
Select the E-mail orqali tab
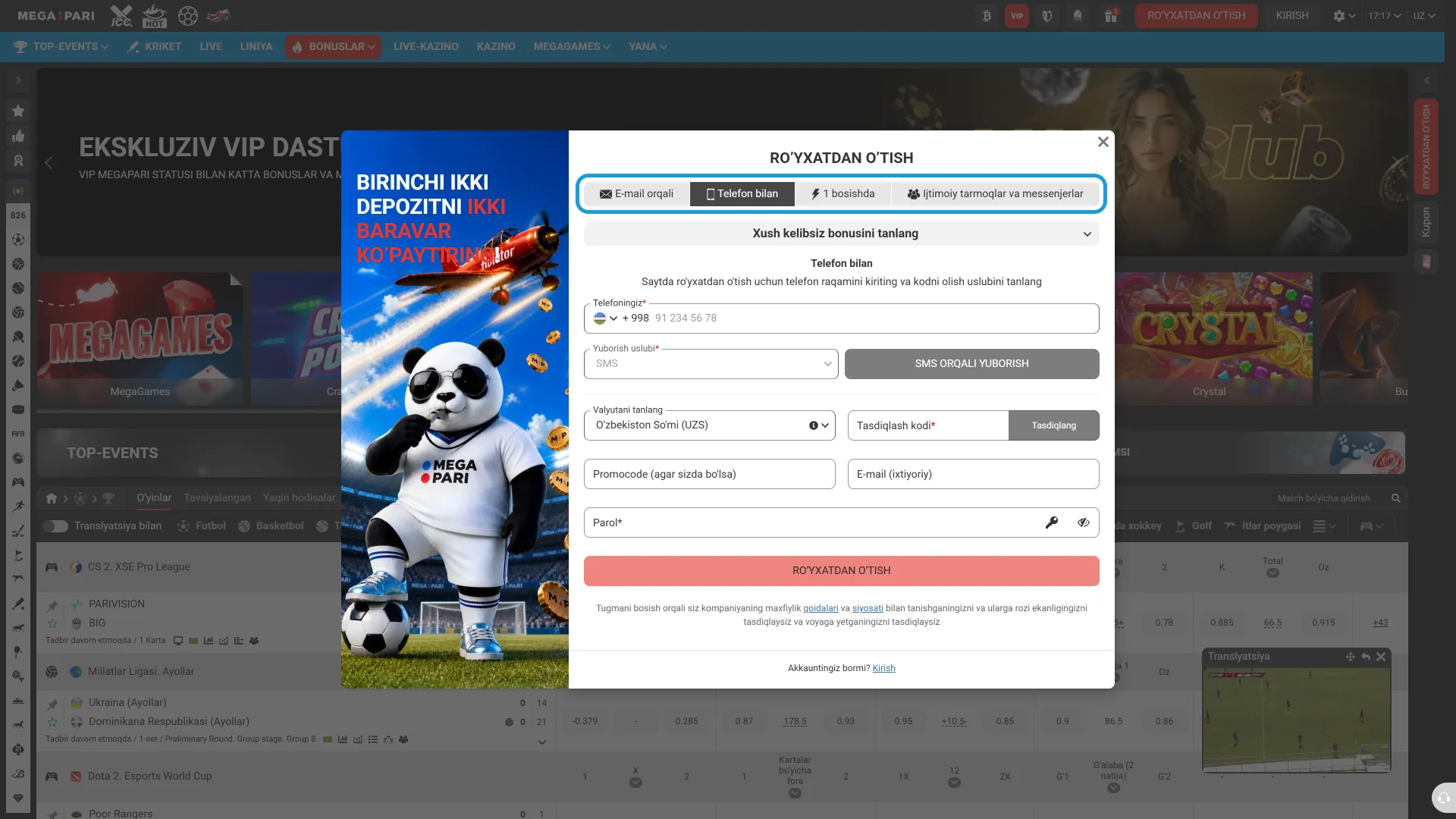636,194
